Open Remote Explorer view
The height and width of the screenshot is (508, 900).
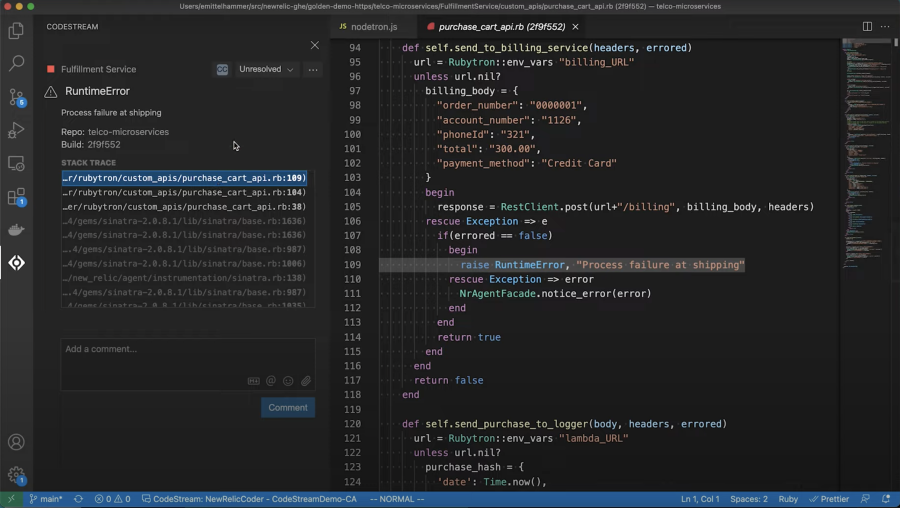tap(16, 164)
